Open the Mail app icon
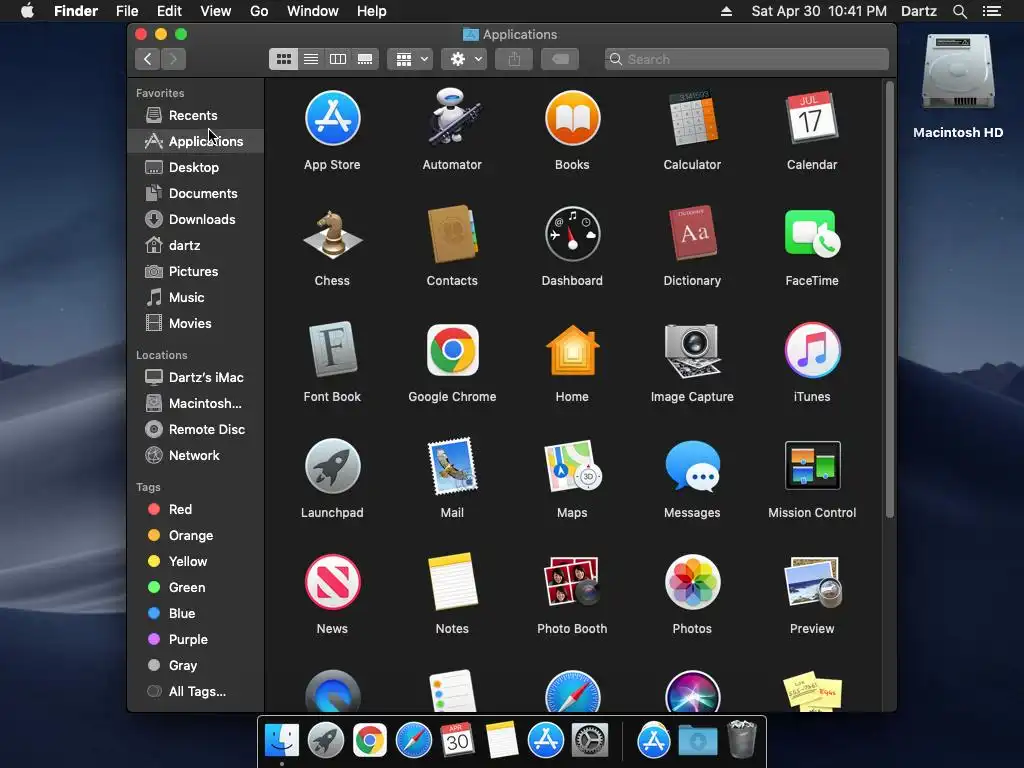This screenshot has height=768, width=1024. point(452,466)
